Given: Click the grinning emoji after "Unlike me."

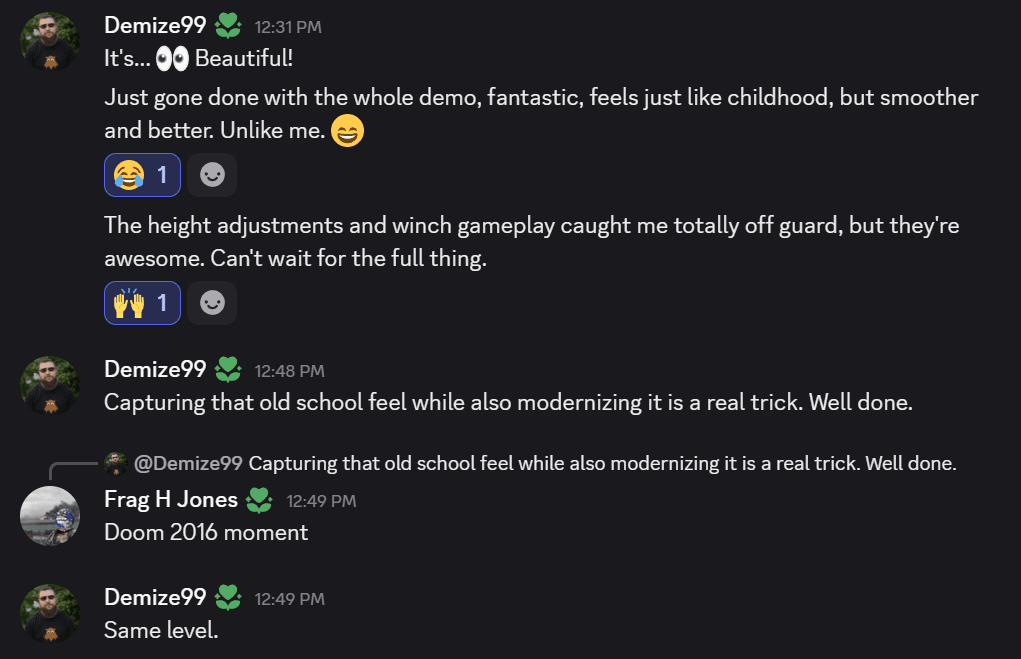Looking at the screenshot, I should pos(346,131).
